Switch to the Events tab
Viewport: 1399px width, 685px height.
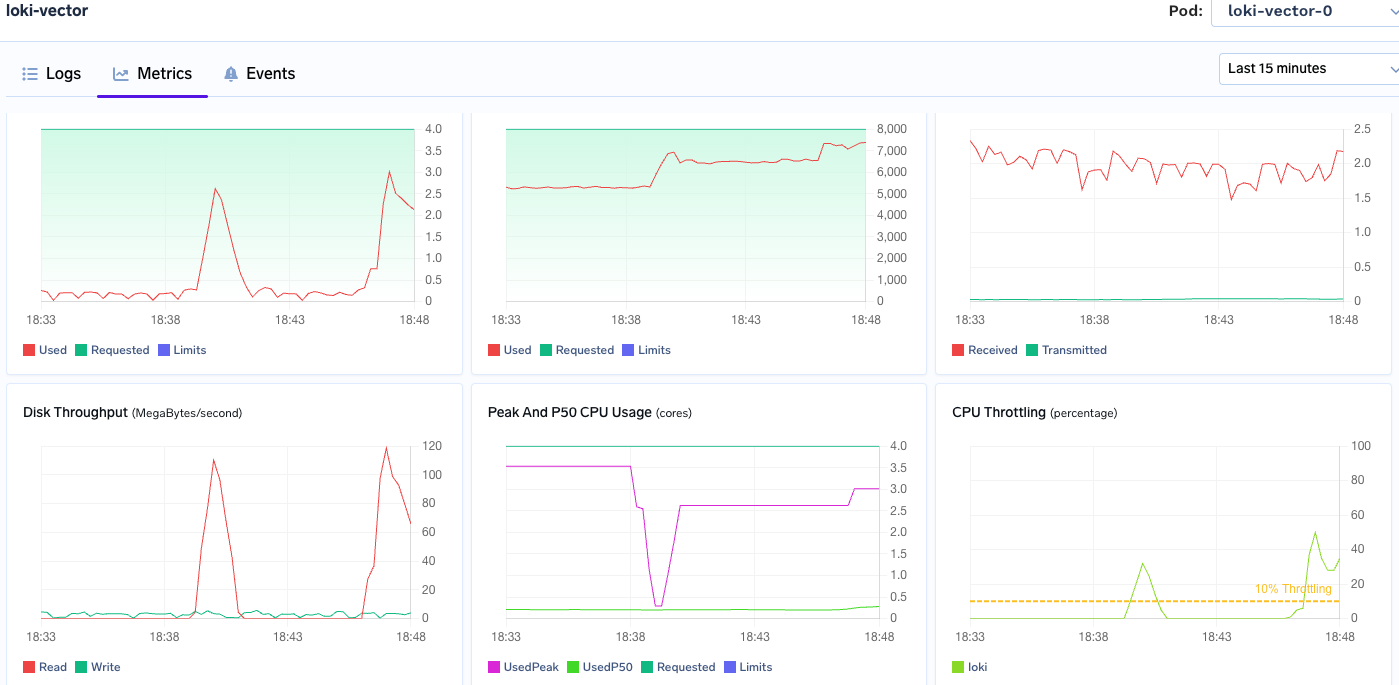tap(270, 73)
